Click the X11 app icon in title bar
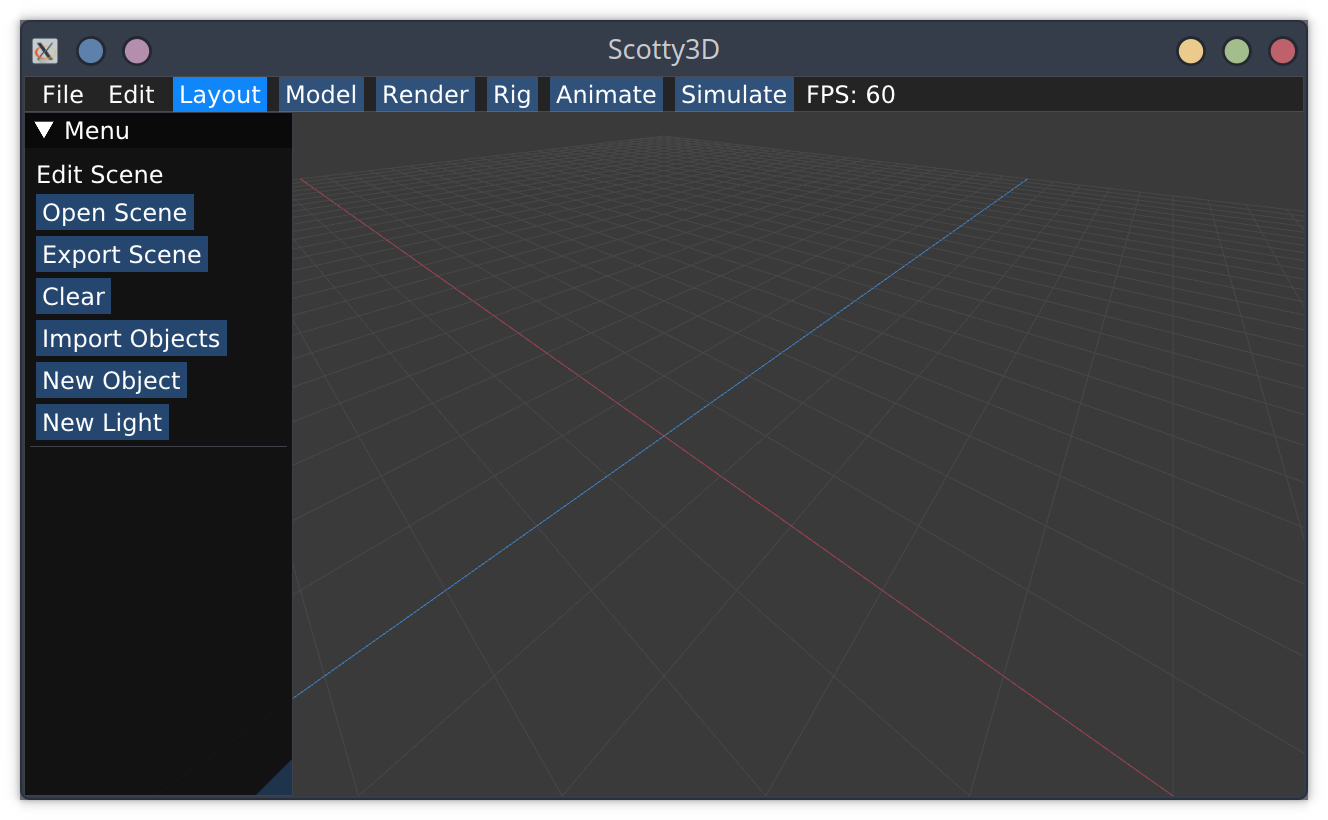The height and width of the screenshot is (820, 1328). (x=45, y=51)
